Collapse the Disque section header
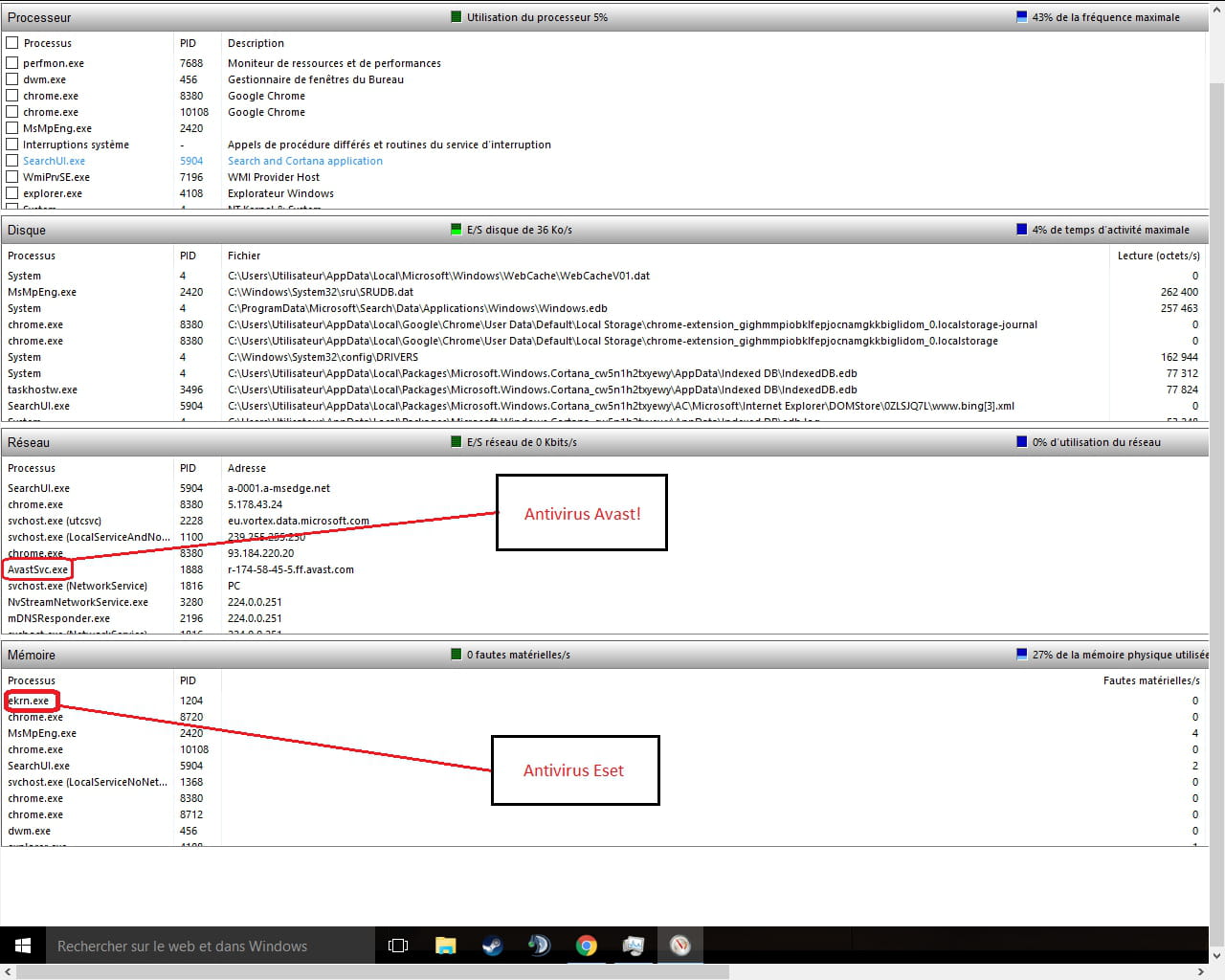Screen dimensions: 1225x980 (x=605, y=230)
